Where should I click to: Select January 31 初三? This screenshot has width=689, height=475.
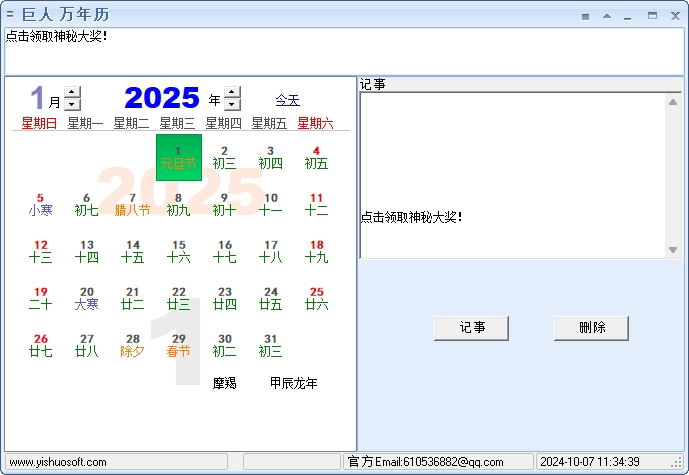click(x=271, y=345)
